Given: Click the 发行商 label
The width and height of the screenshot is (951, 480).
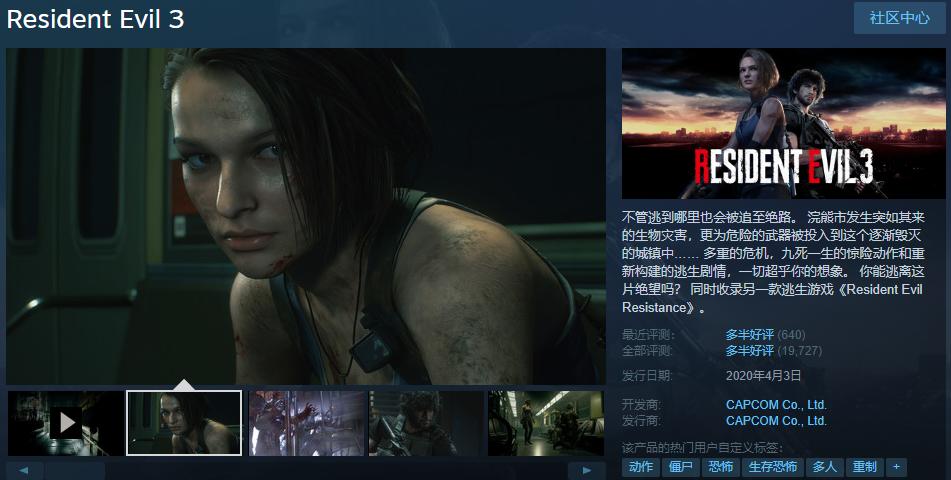Looking at the screenshot, I should click(x=642, y=421).
